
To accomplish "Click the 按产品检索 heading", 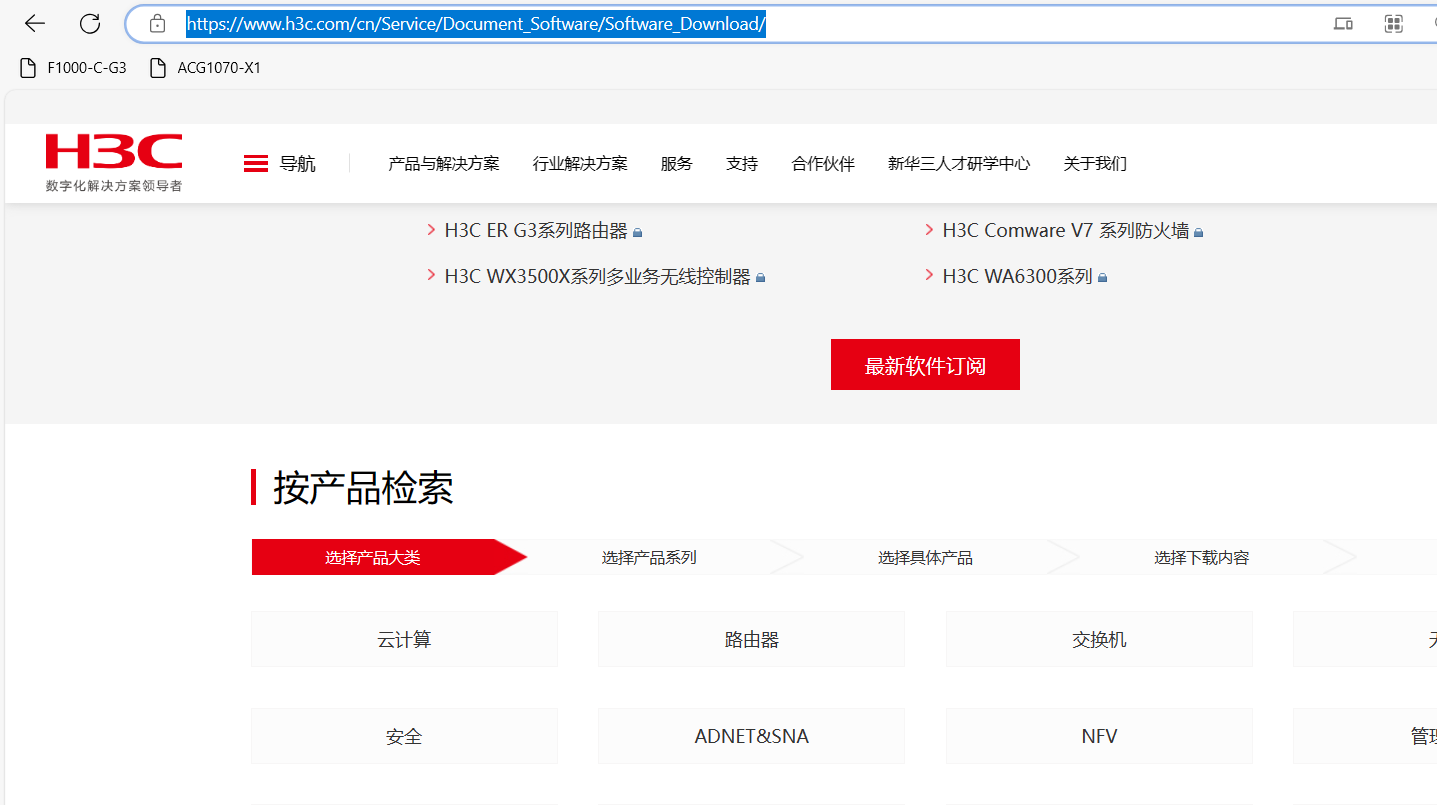I will pos(363,487).
